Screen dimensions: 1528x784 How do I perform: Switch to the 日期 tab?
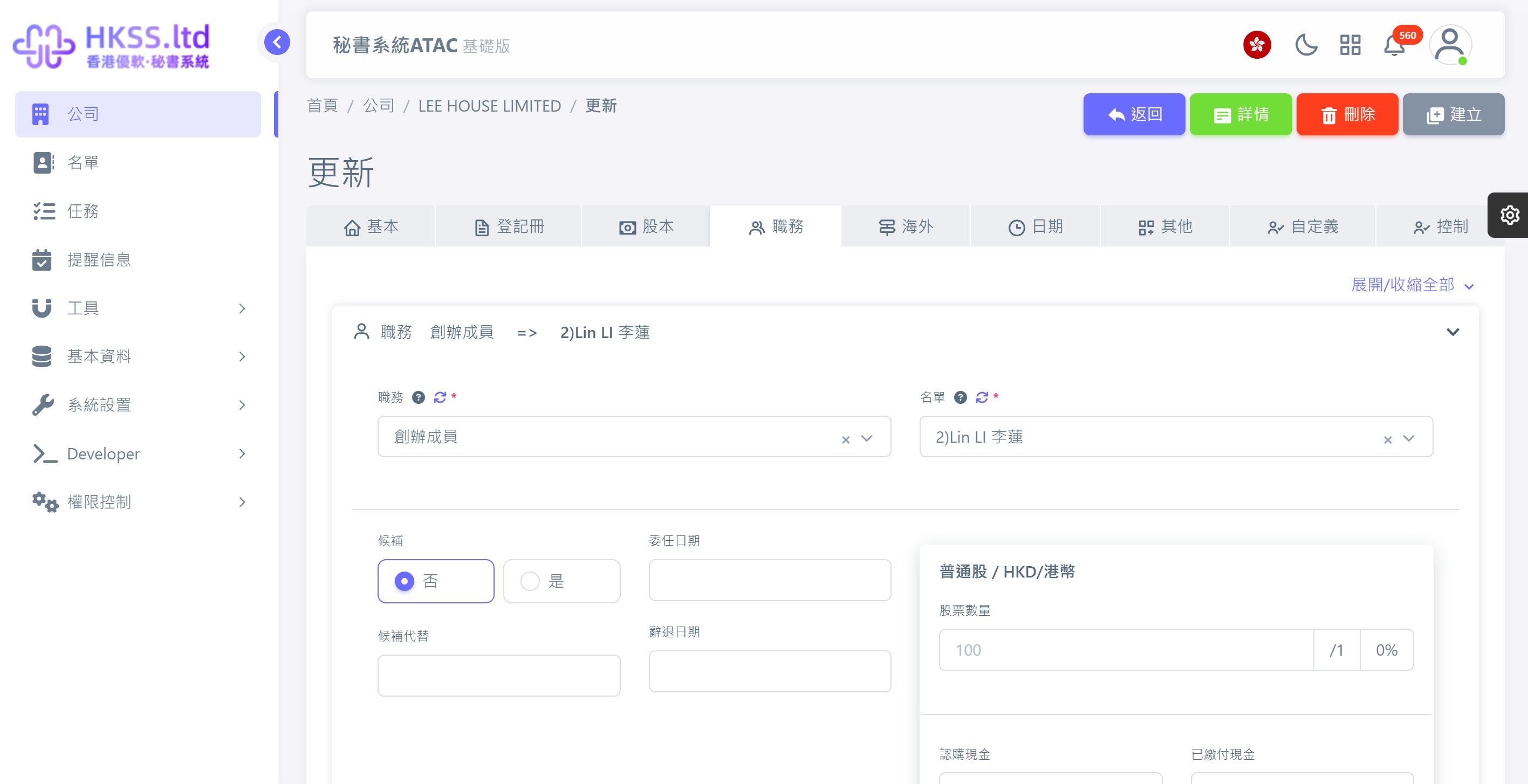(x=1036, y=226)
